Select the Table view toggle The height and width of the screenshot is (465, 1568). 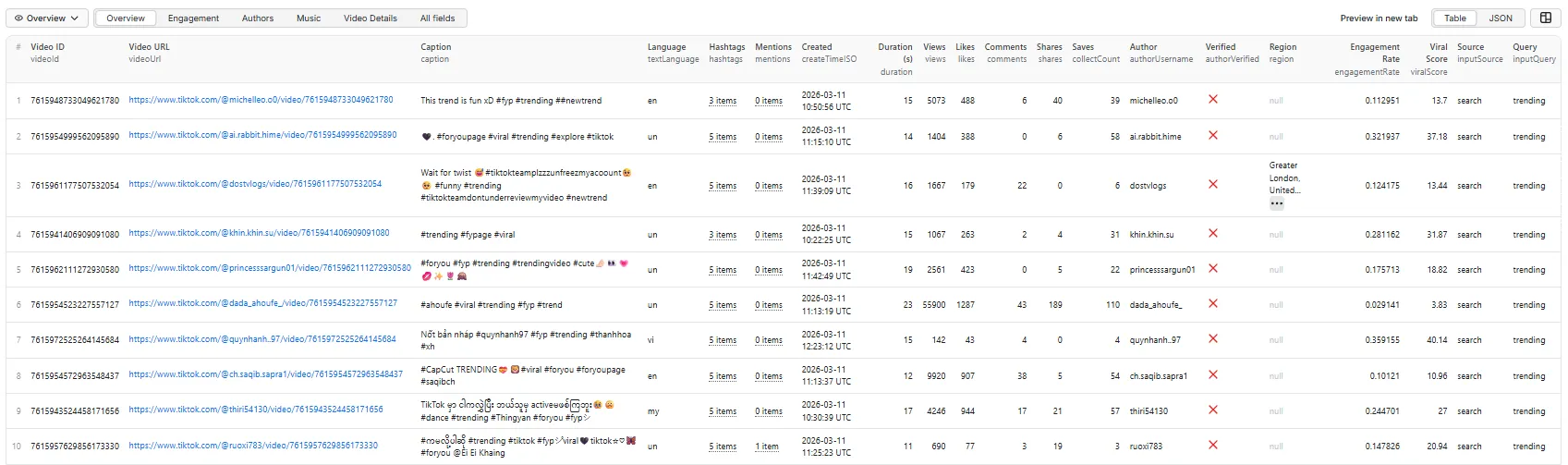1455,18
